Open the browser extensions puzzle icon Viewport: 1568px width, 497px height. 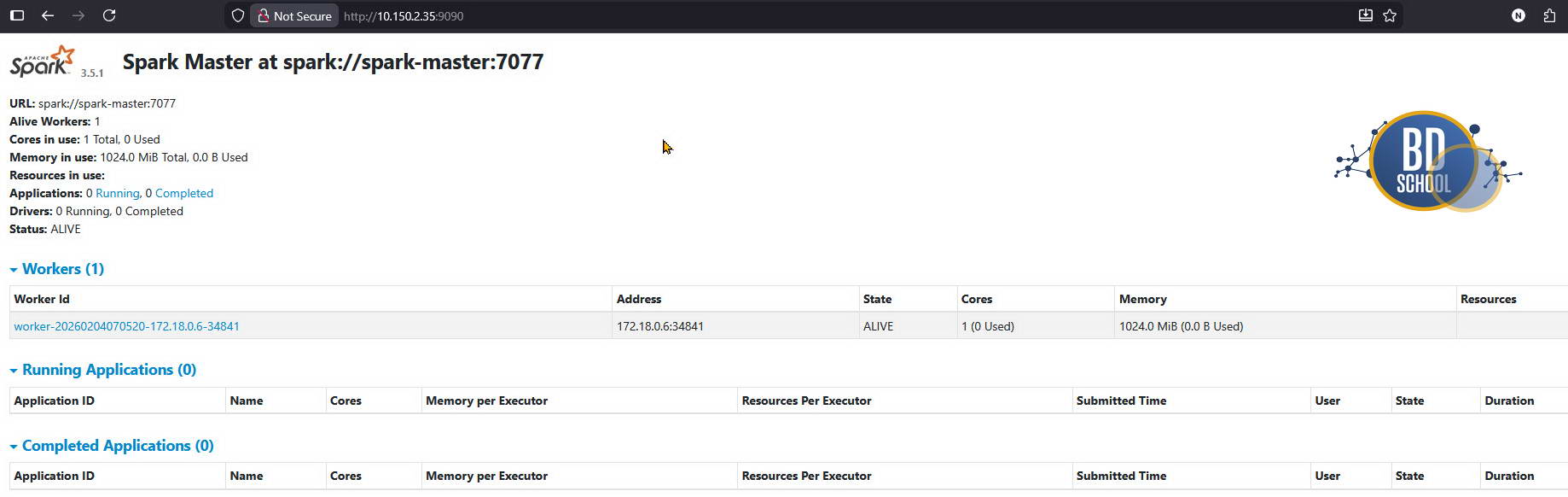(x=1549, y=15)
